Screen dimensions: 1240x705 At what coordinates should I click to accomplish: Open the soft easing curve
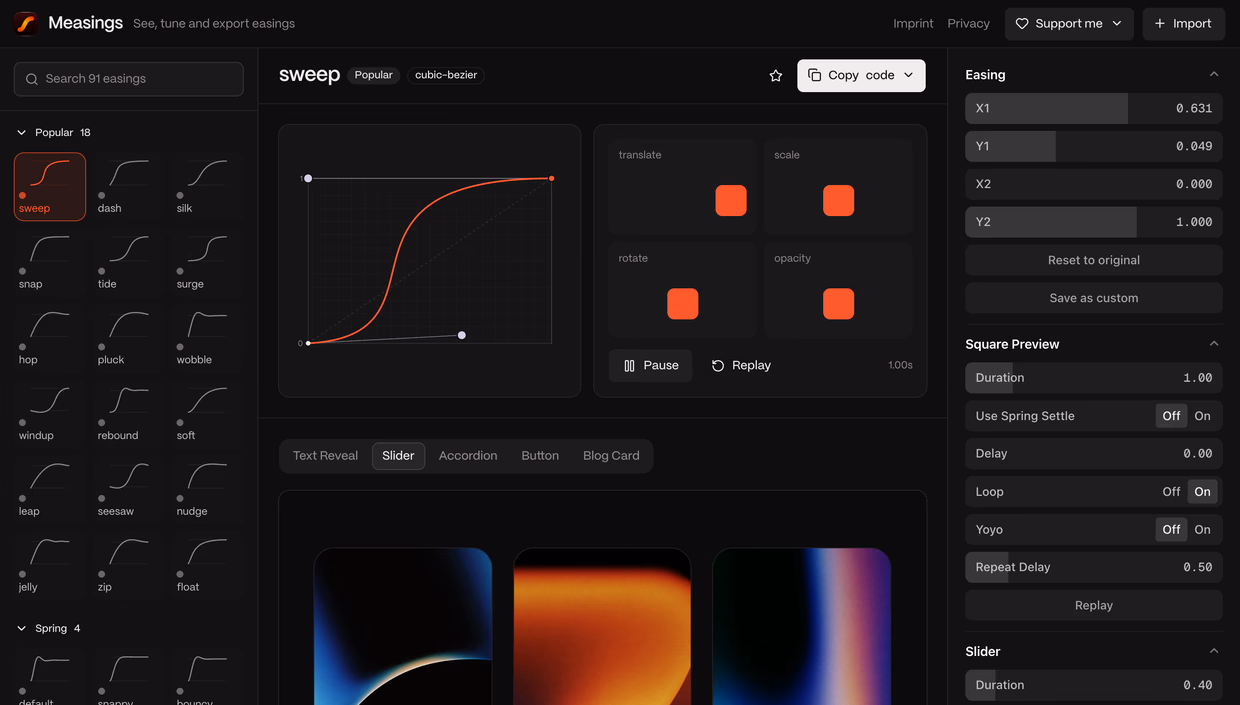[x=208, y=414]
